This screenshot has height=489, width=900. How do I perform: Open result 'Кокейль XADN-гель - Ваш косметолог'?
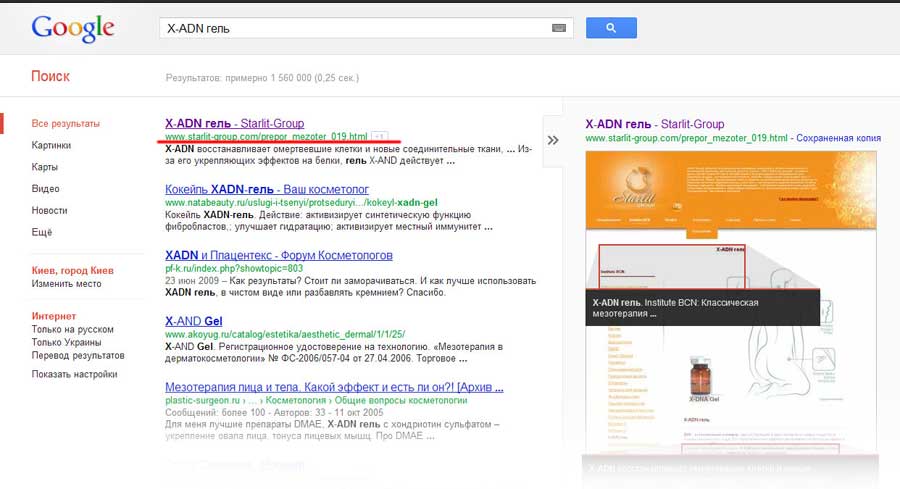point(267,189)
